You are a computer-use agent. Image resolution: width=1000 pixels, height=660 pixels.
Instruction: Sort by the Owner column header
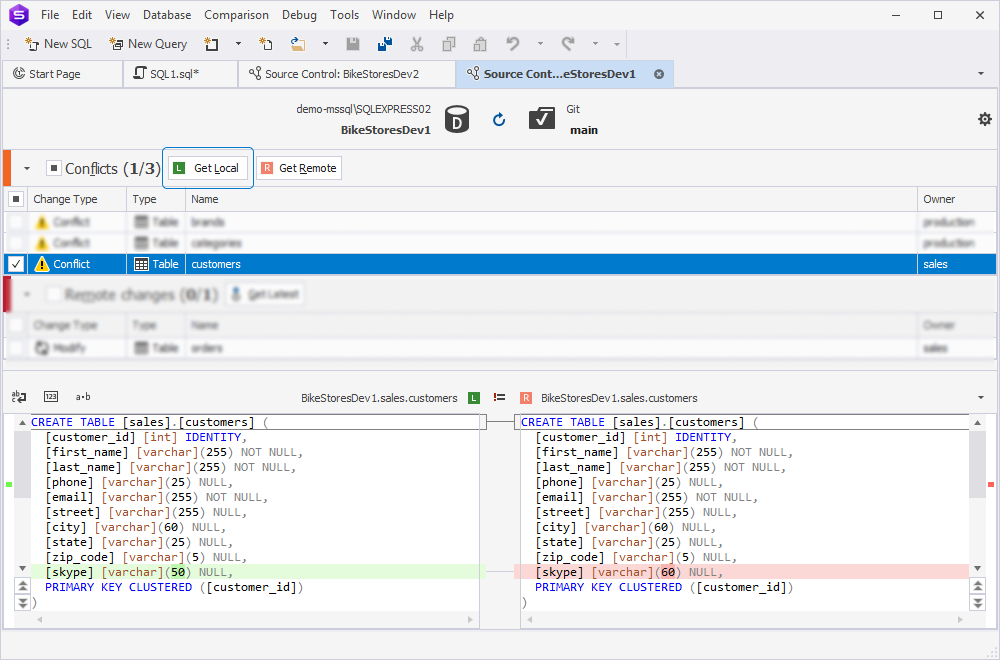[x=957, y=199]
